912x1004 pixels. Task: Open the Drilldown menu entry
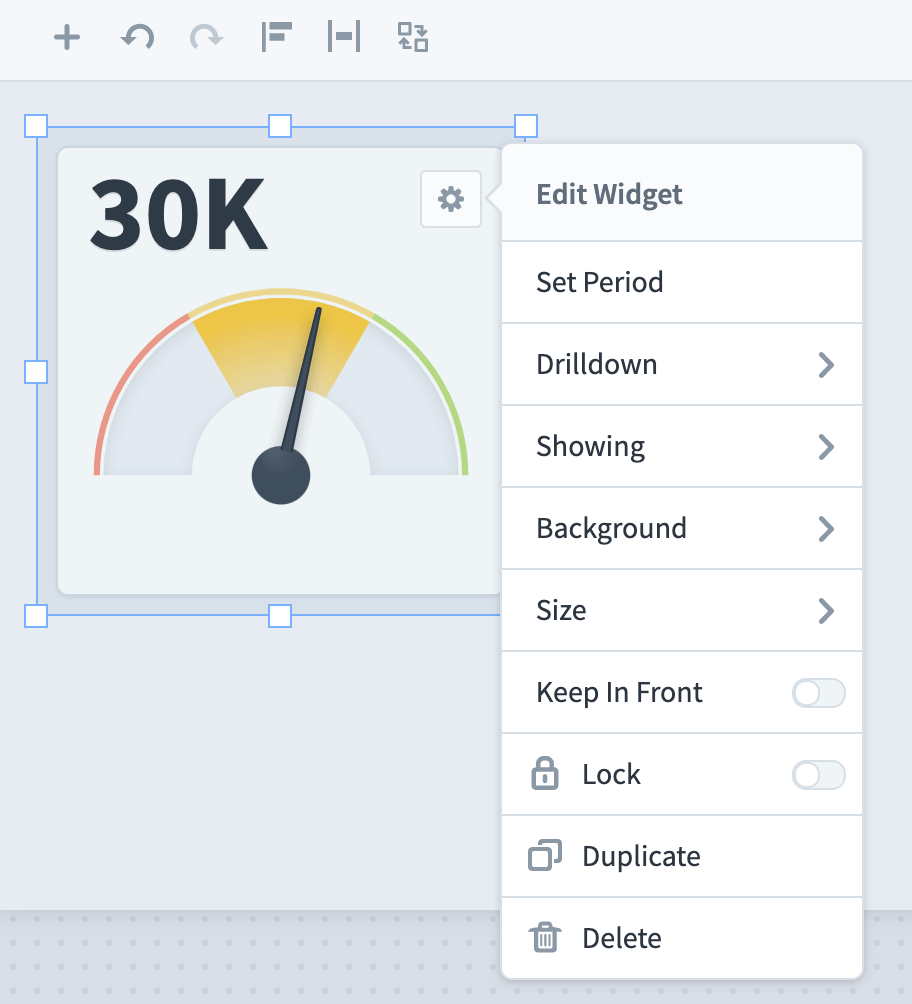[x=682, y=364]
